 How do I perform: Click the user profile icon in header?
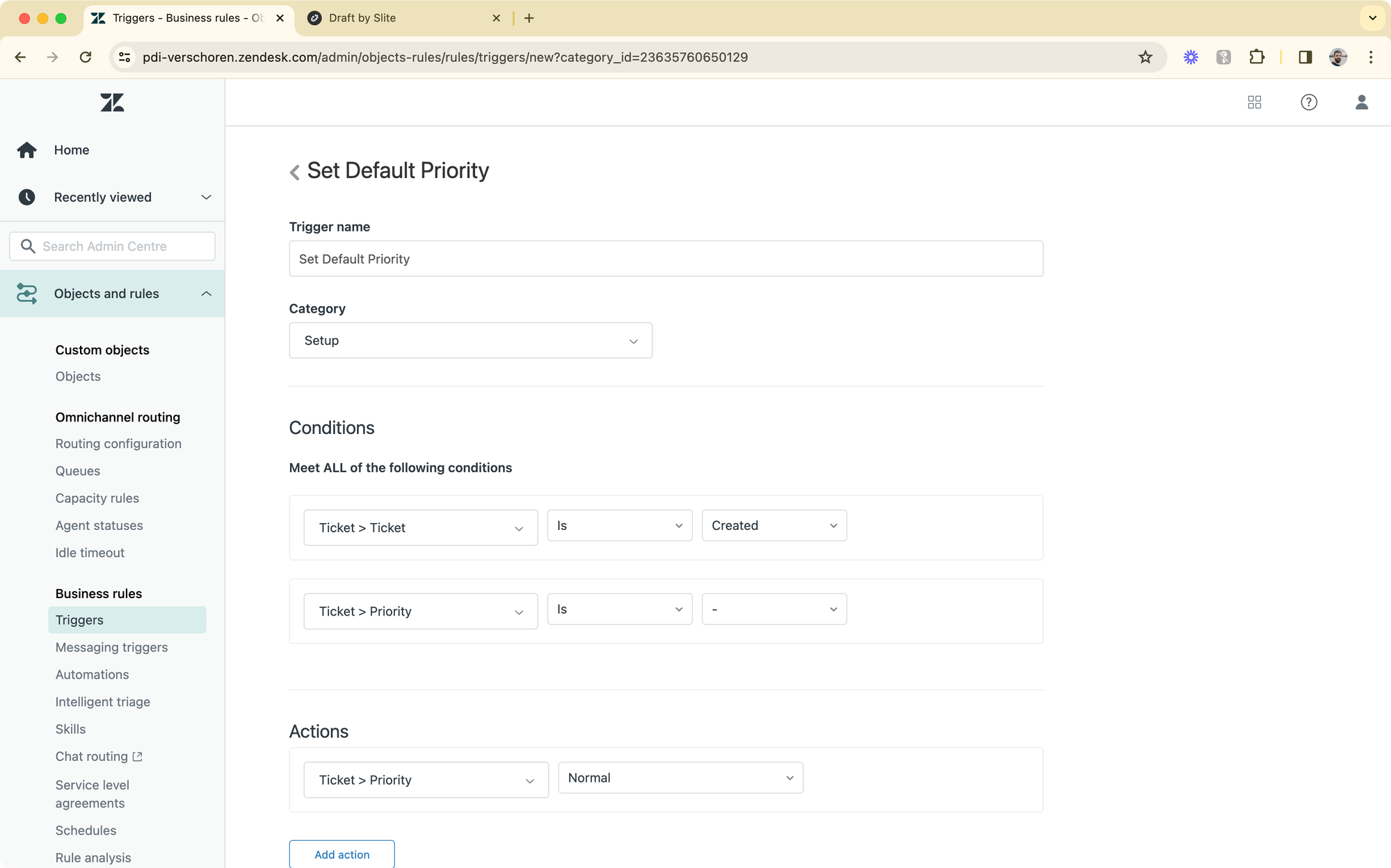[x=1361, y=102]
